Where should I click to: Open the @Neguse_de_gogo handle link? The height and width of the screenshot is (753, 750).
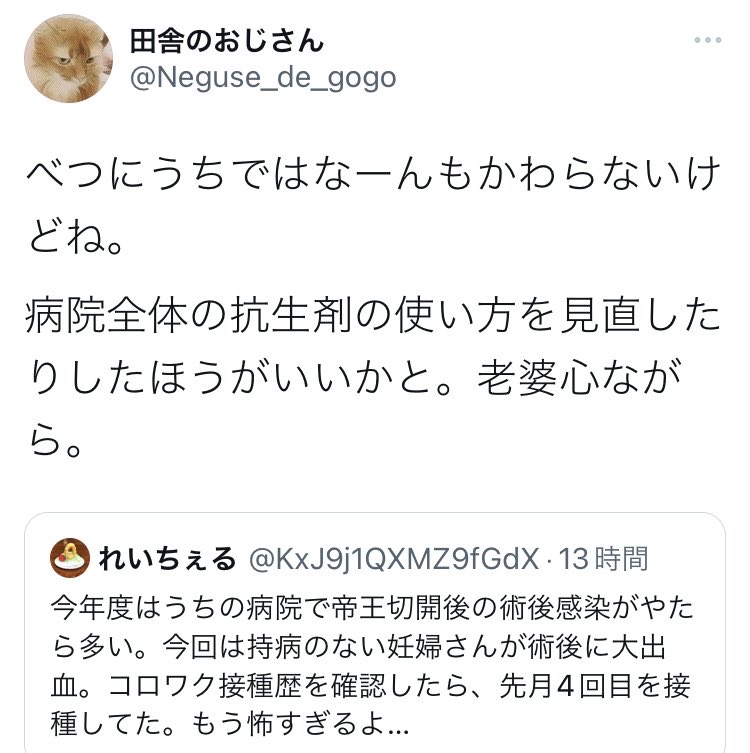click(263, 78)
